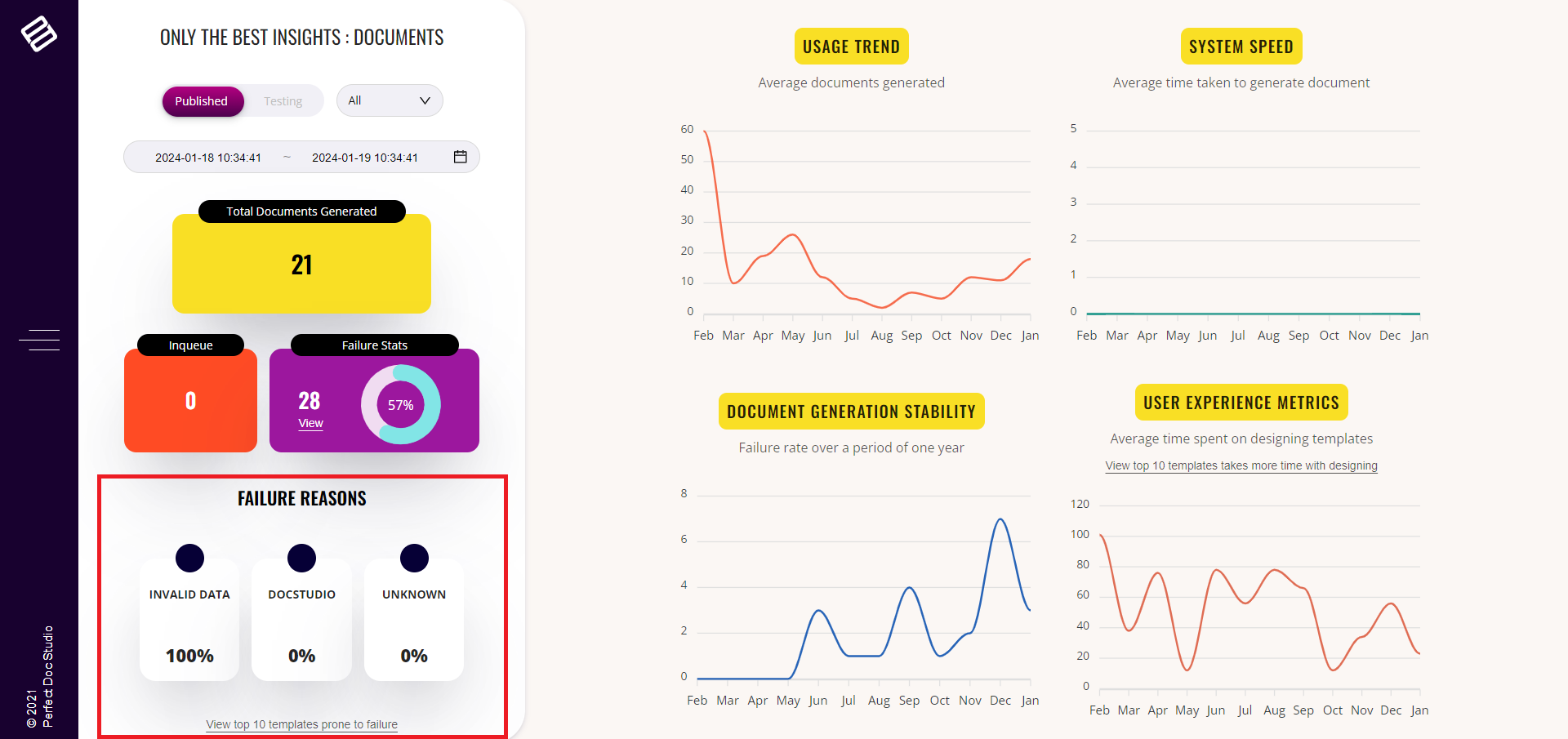The width and height of the screenshot is (1568, 739).
Task: Switch to Testing documents
Action: [283, 101]
